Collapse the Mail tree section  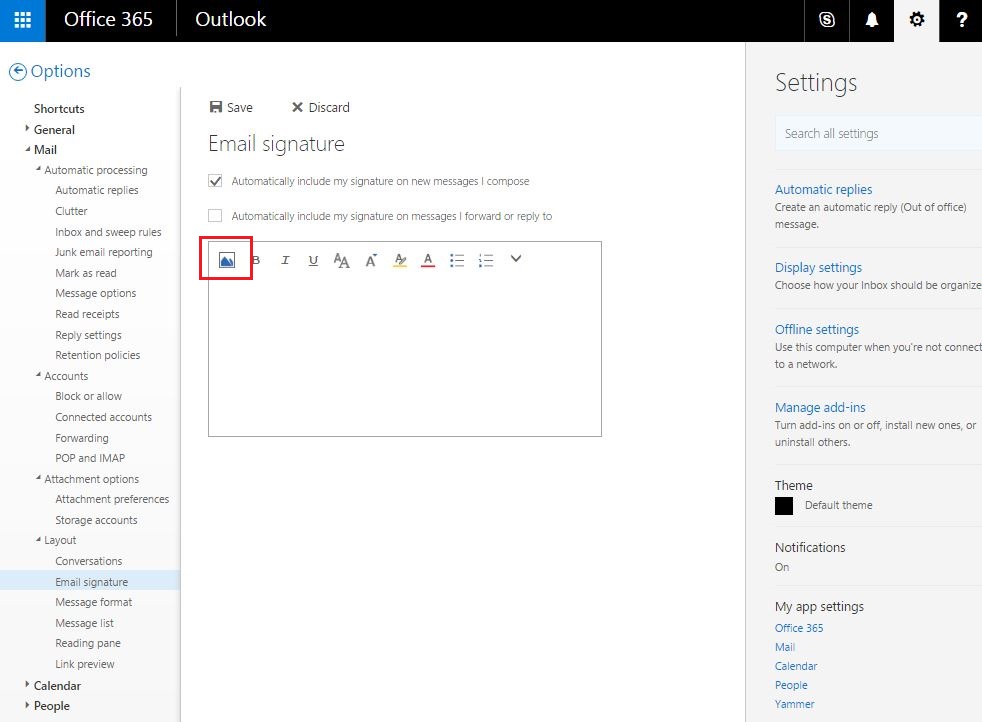(27, 149)
